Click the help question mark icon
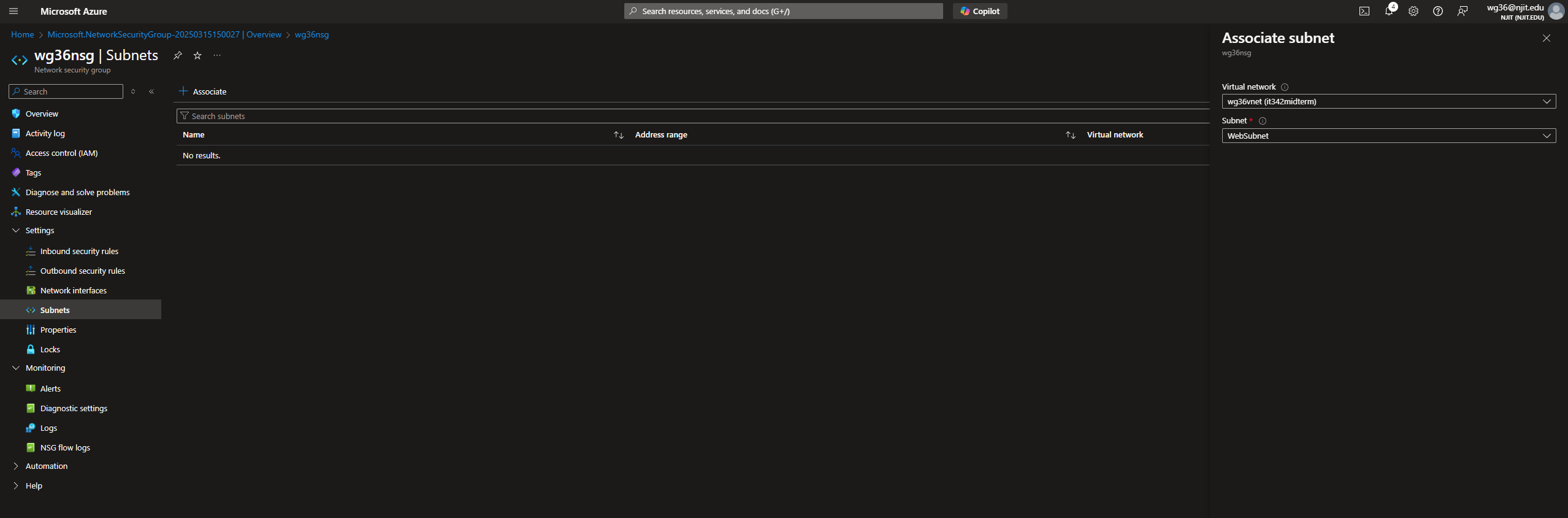Image resolution: width=1568 pixels, height=518 pixels. (x=1437, y=11)
